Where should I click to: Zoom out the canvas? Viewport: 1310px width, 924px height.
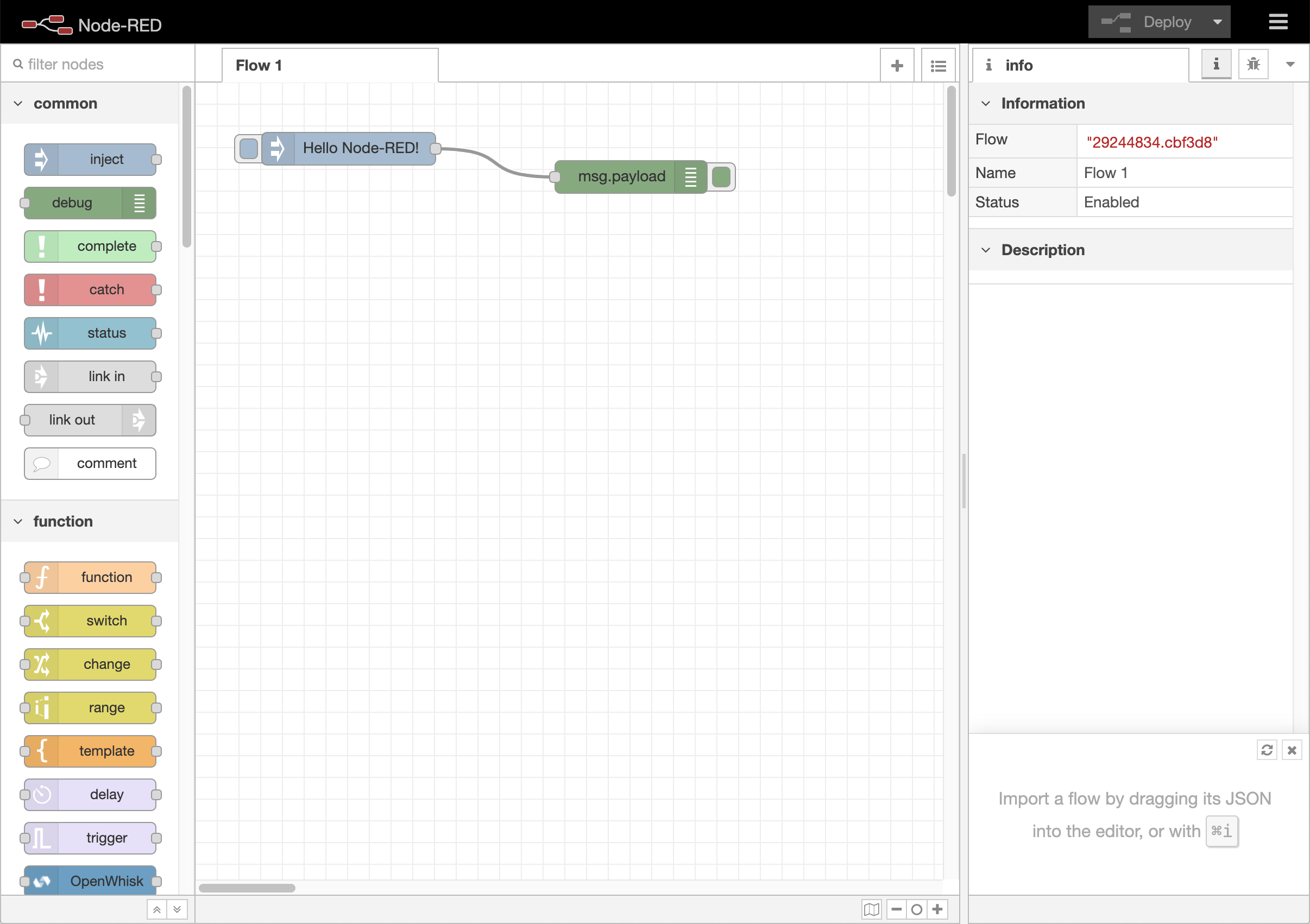[896, 909]
